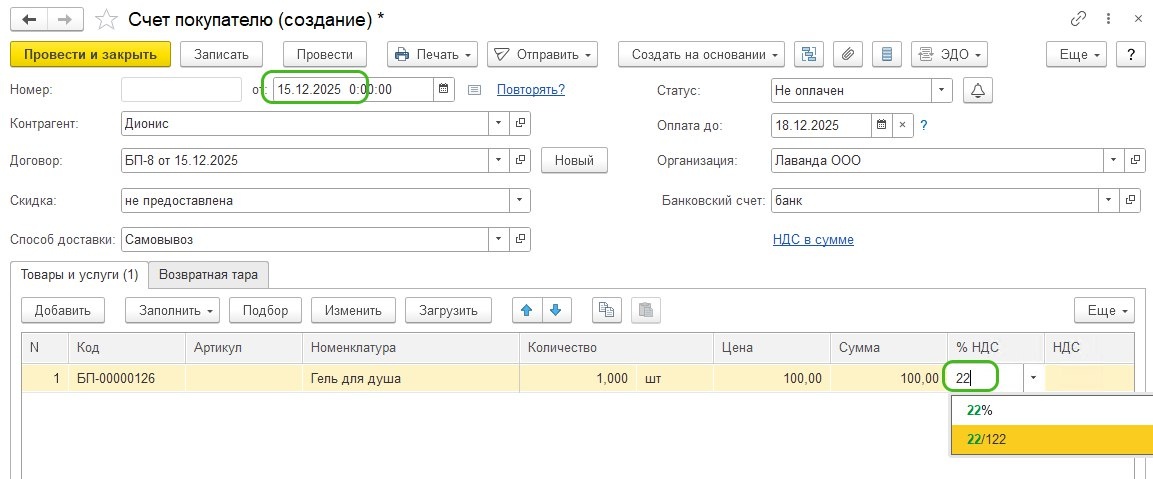This screenshot has width=1153, height=479.
Task: Add document to favorites with star icon
Action: point(107,20)
